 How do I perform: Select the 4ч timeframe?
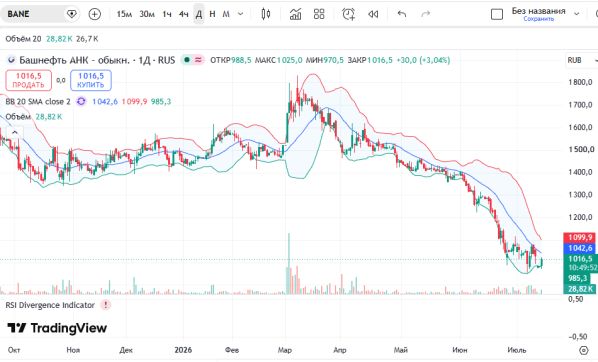tap(183, 14)
